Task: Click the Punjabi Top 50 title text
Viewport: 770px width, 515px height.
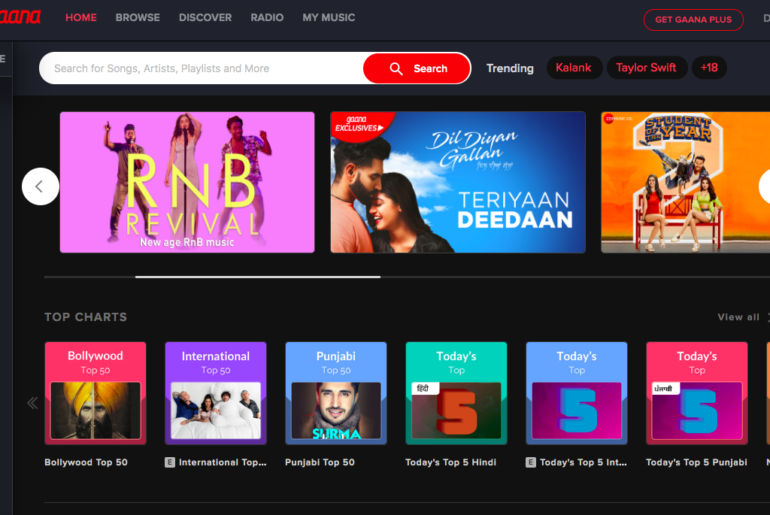Action: click(320, 462)
